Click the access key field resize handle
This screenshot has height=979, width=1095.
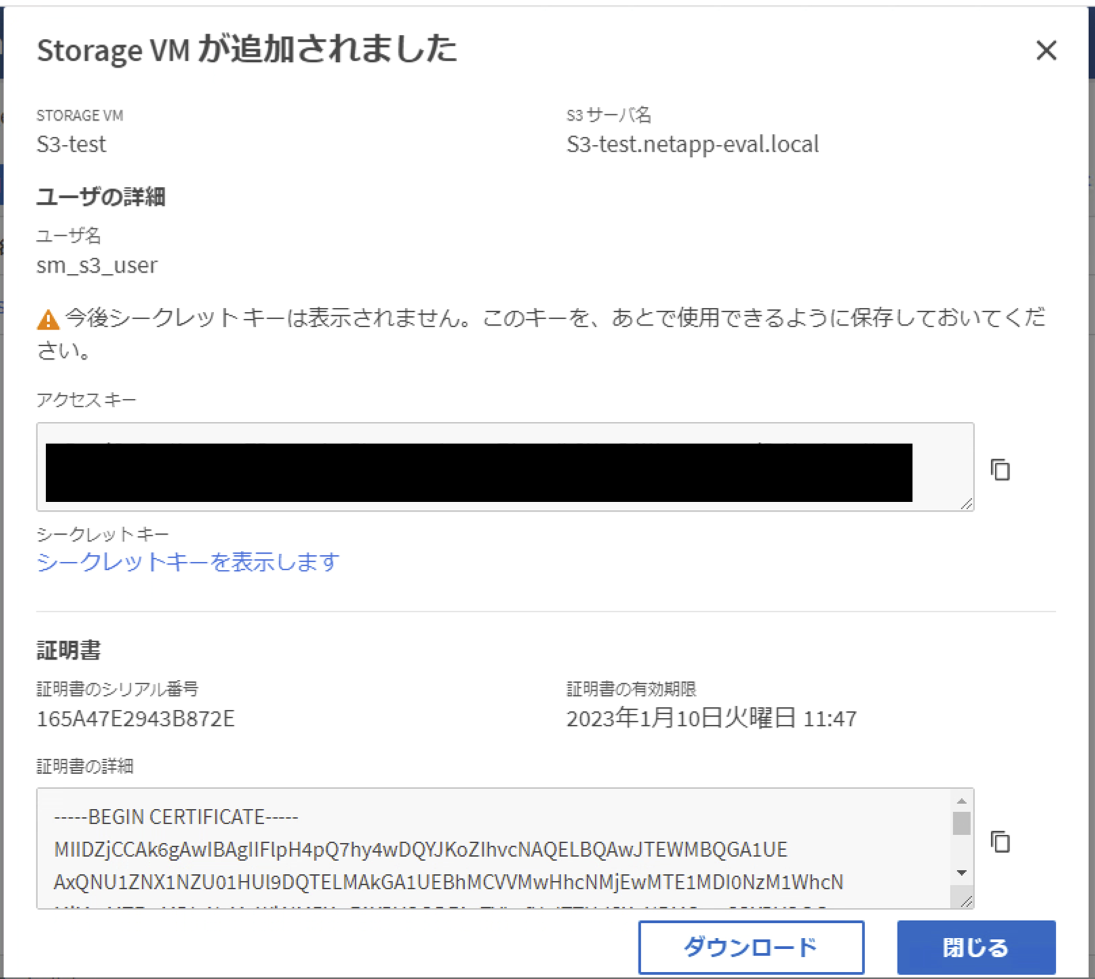966,504
